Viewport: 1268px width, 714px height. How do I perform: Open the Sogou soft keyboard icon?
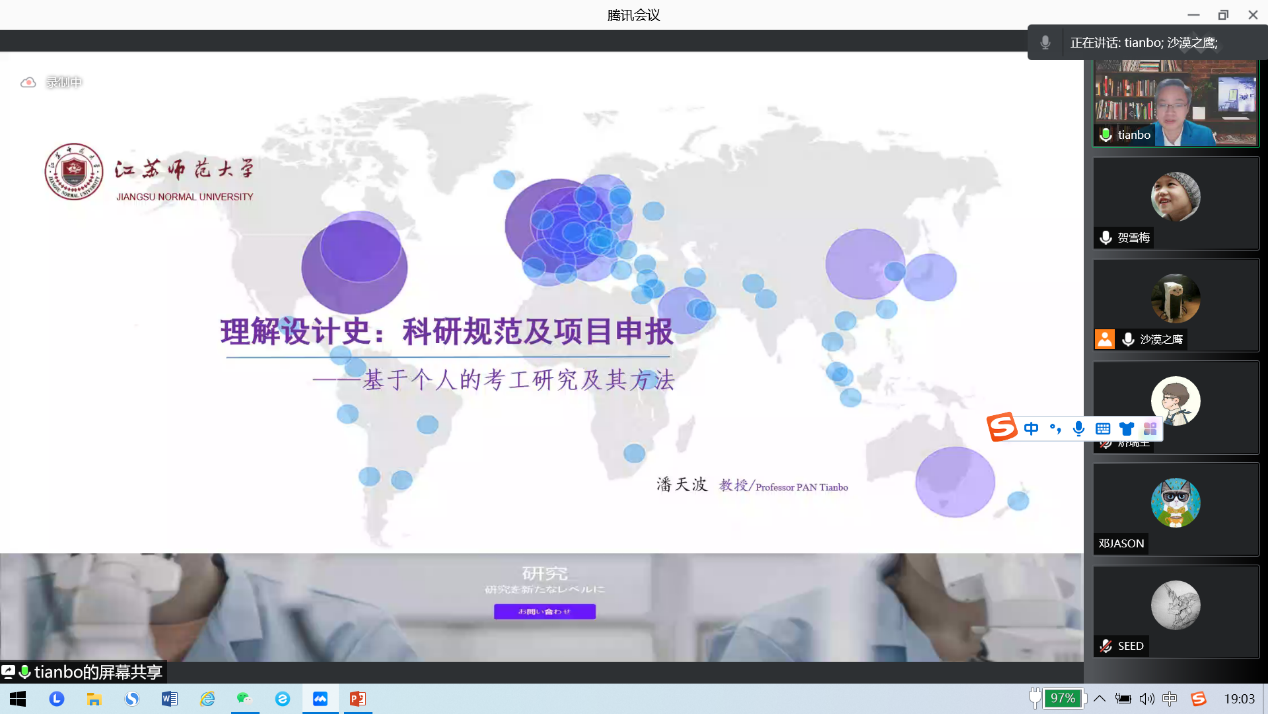coord(1102,428)
